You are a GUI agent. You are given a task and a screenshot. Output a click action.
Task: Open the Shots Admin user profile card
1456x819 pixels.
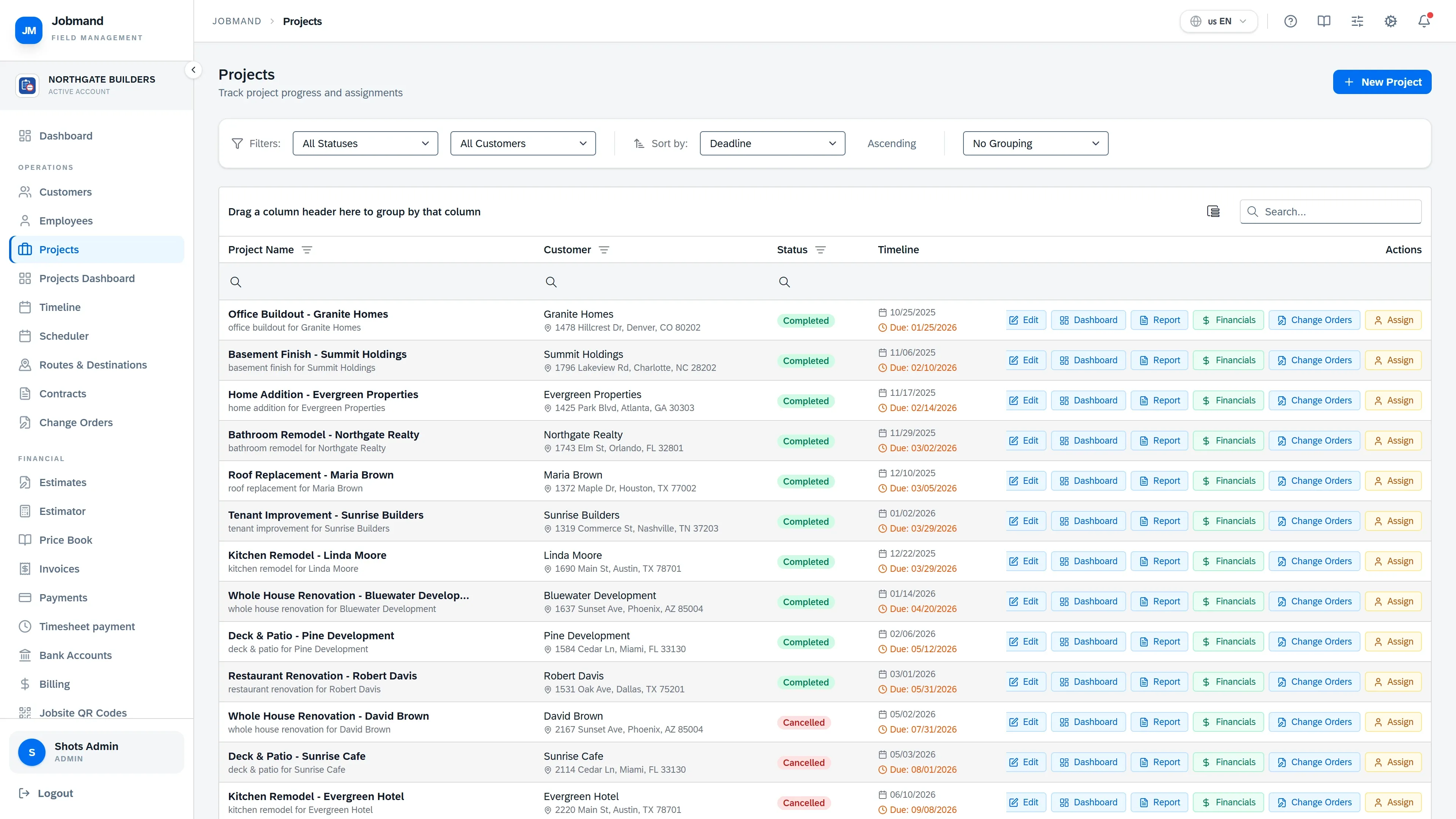97,752
